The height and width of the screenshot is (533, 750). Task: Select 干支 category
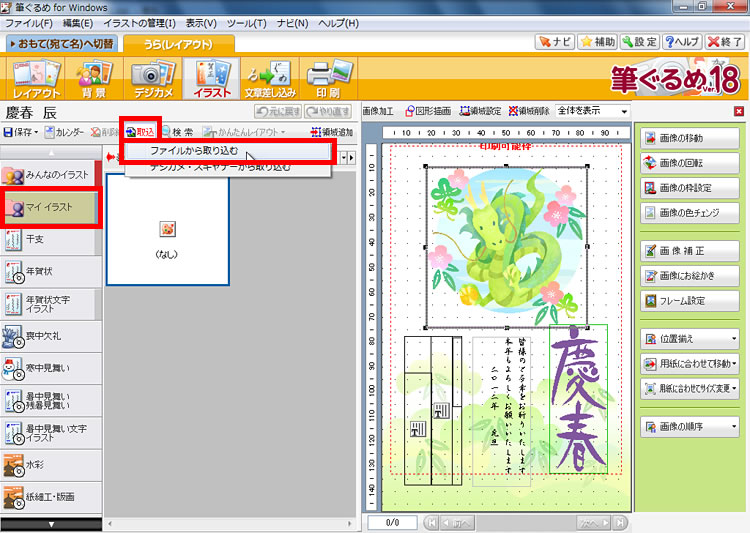tap(51, 239)
